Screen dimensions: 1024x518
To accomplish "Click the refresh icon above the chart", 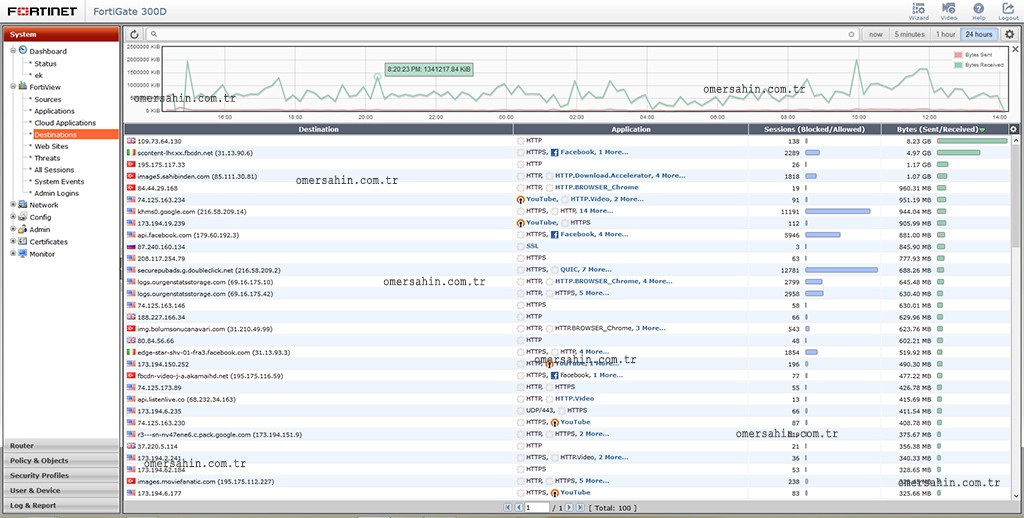I will pyautogui.click(x=135, y=34).
